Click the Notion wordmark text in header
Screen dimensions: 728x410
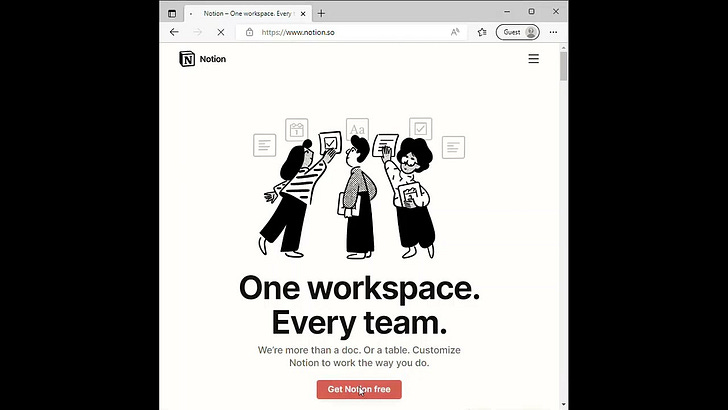[x=213, y=59]
